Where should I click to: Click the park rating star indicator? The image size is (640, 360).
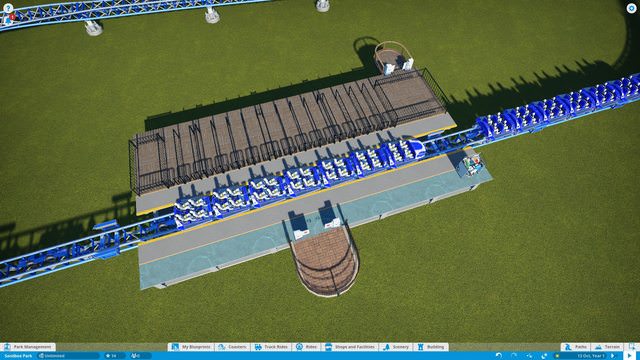111,356
